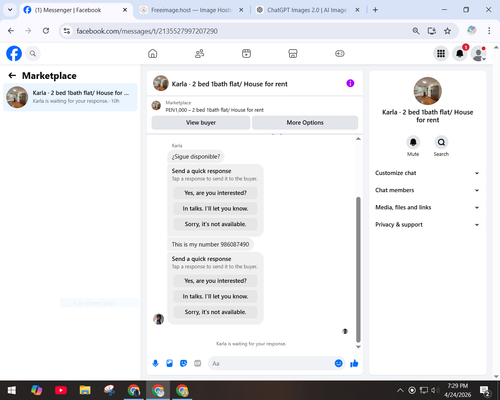Image resolution: width=500 pixels, height=400 pixels.
Task: Click the back arrow beside Marketplace
Action: (x=12, y=76)
